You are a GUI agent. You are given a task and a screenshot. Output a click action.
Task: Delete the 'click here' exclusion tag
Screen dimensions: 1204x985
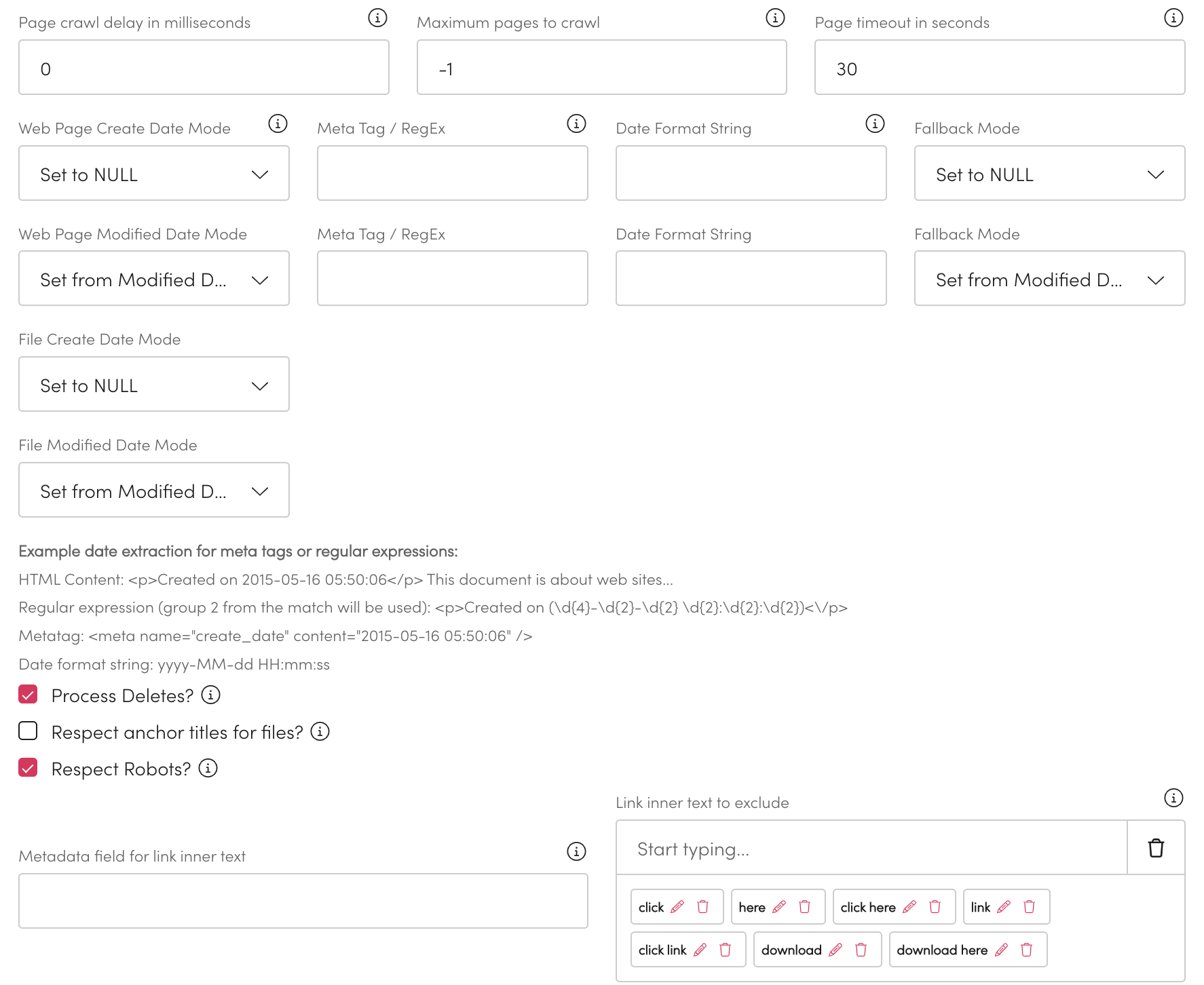click(935, 907)
